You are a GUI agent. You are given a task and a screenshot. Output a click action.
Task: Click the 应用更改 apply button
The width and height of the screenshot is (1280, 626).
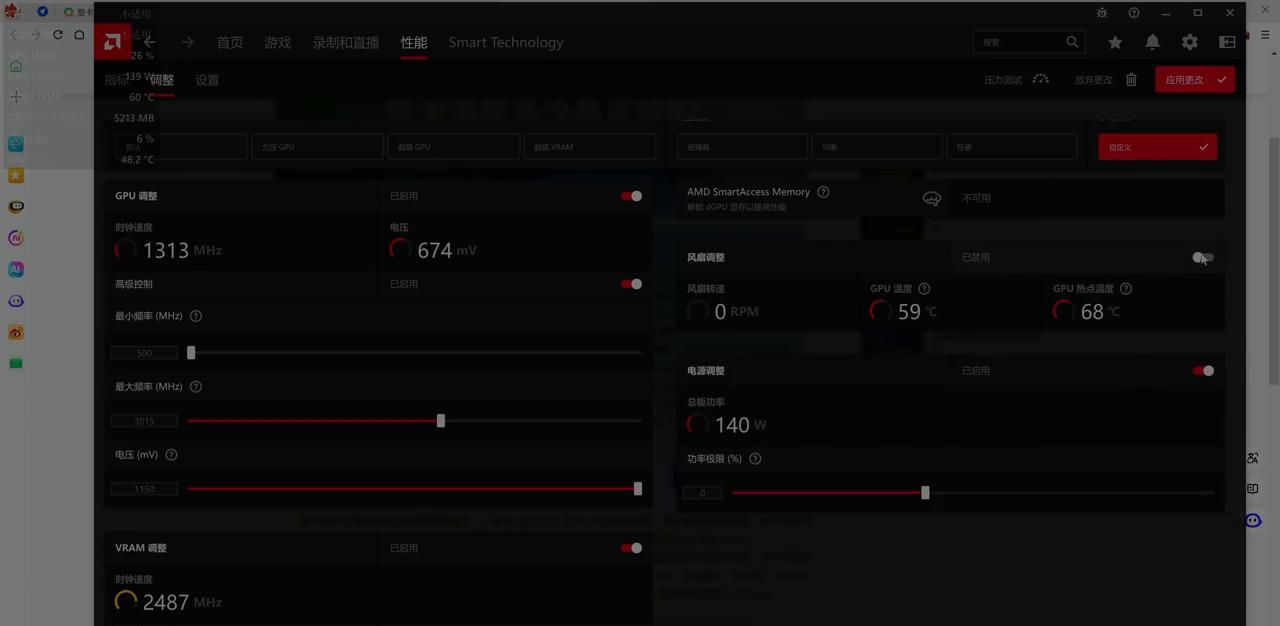tap(1195, 80)
